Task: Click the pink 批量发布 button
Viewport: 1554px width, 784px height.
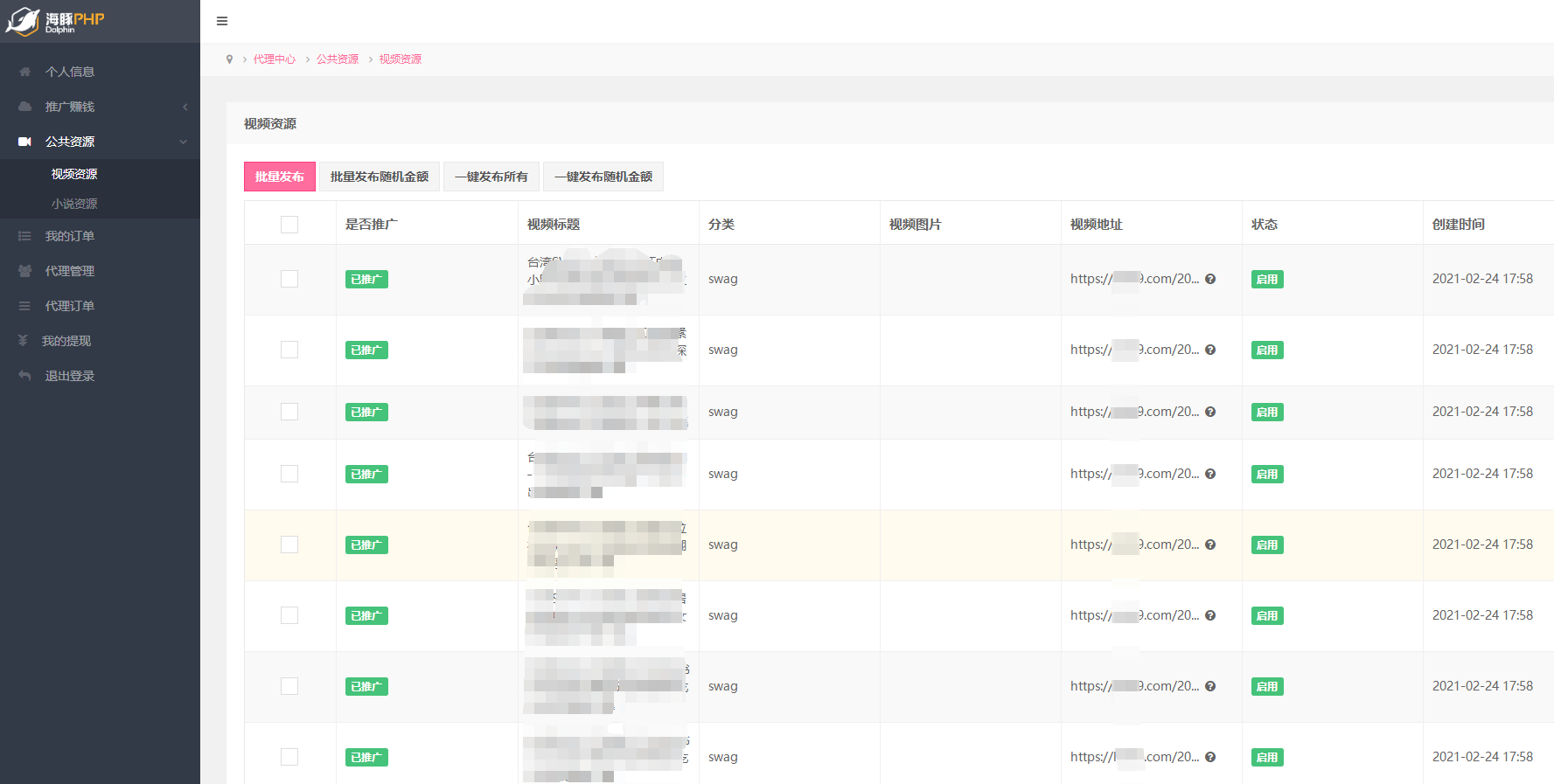Action: point(280,177)
